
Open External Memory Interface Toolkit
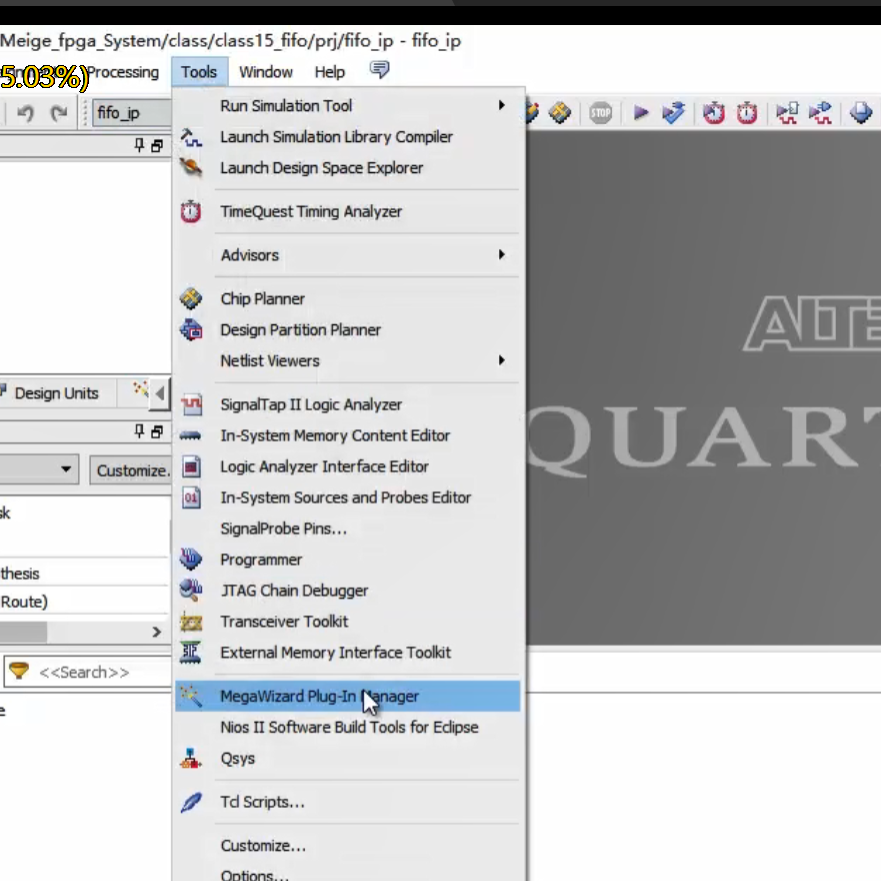347,653
